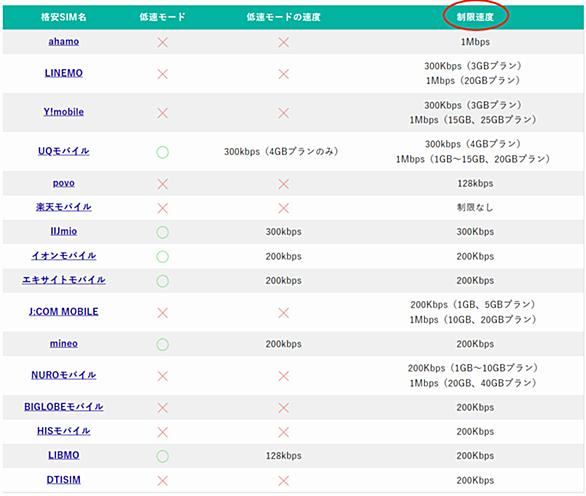
Task: Click povo's 128kbps limit speed cell
Action: pyautogui.click(x=475, y=184)
